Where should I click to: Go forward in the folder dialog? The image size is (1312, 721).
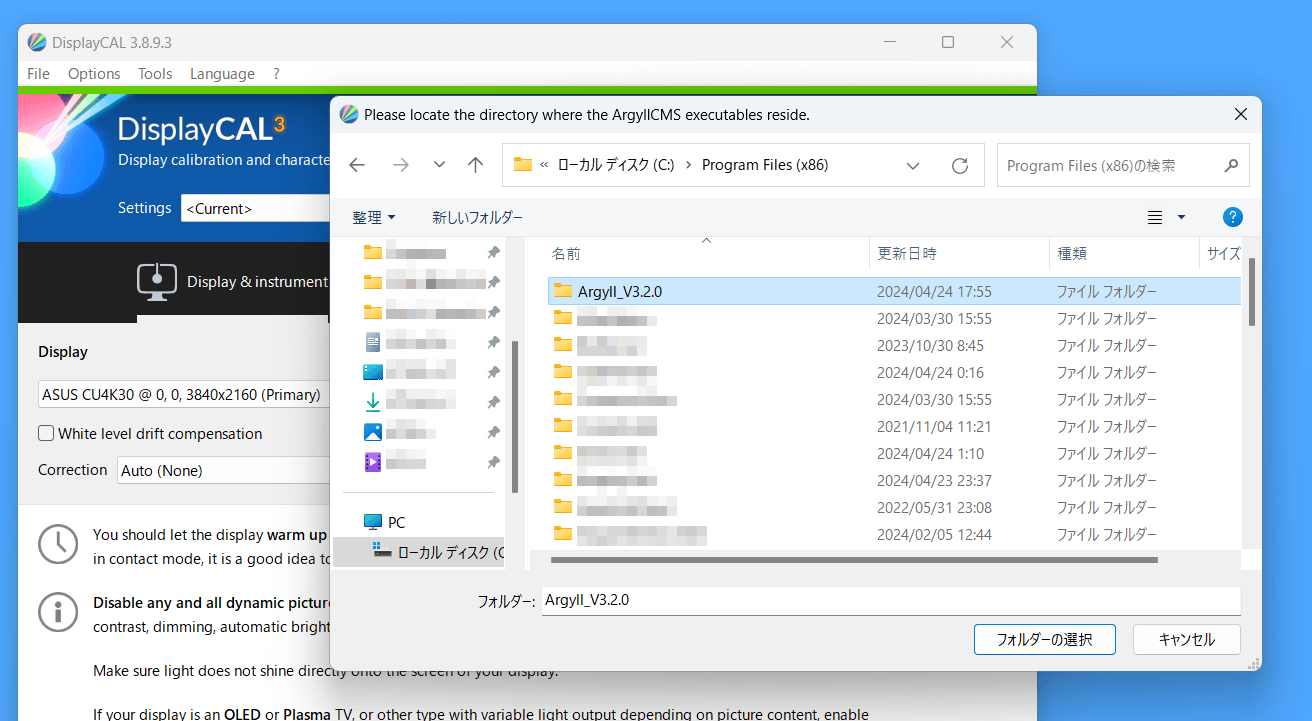click(x=401, y=165)
